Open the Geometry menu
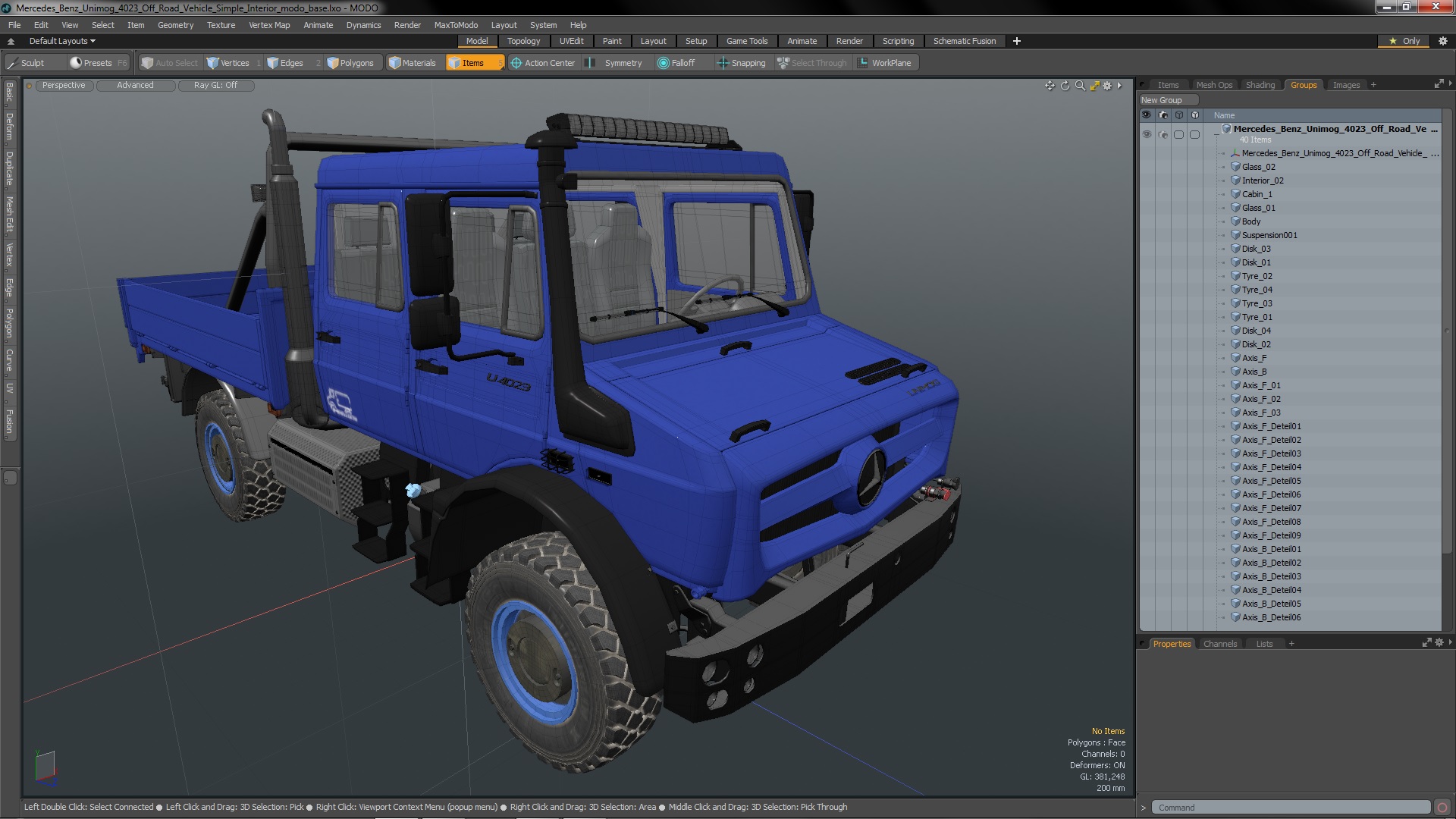The height and width of the screenshot is (819, 1456). pyautogui.click(x=175, y=25)
